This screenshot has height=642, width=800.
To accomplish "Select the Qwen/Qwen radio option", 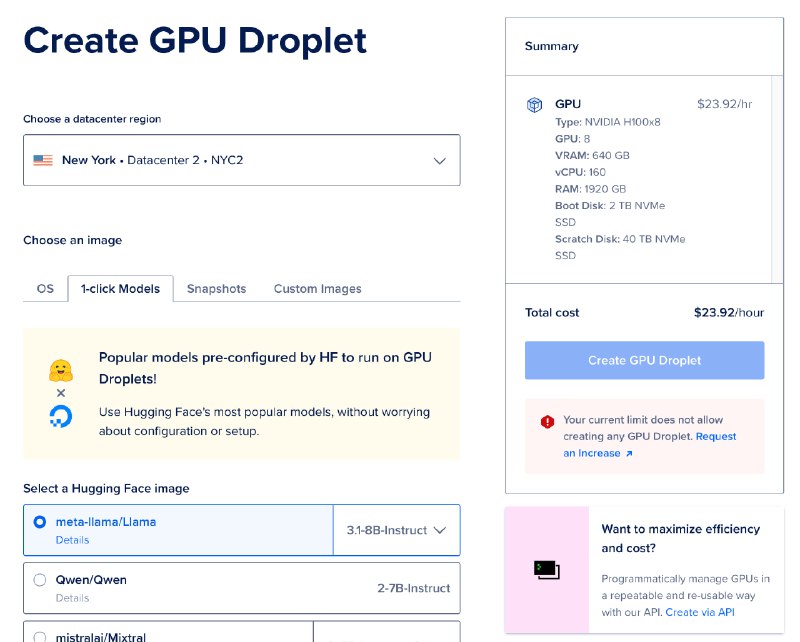I will pyautogui.click(x=40, y=580).
